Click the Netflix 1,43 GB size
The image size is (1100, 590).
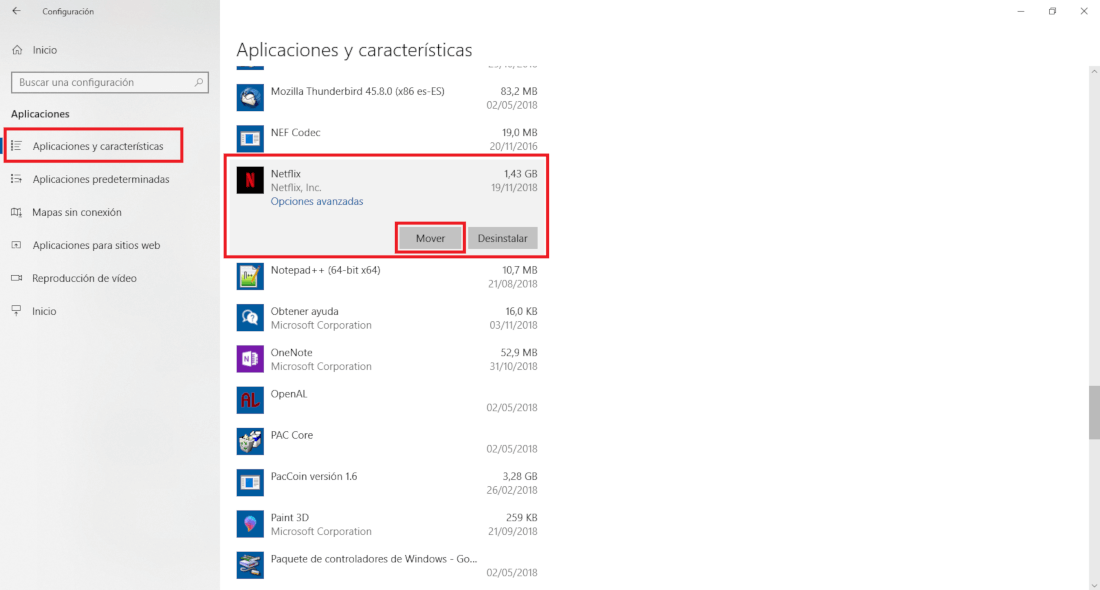coord(521,173)
